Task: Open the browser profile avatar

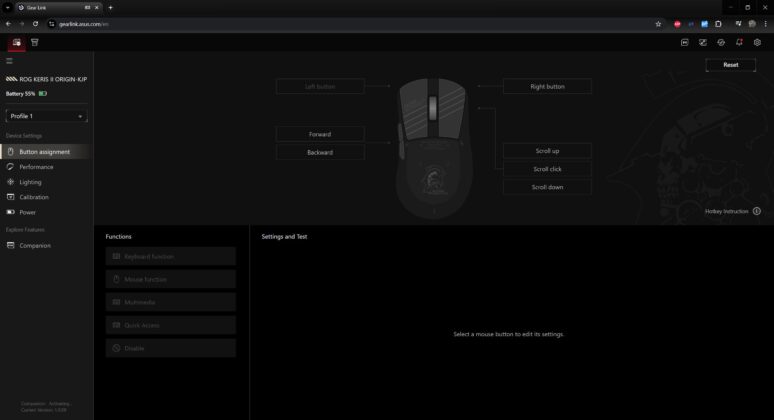Action: (x=752, y=24)
